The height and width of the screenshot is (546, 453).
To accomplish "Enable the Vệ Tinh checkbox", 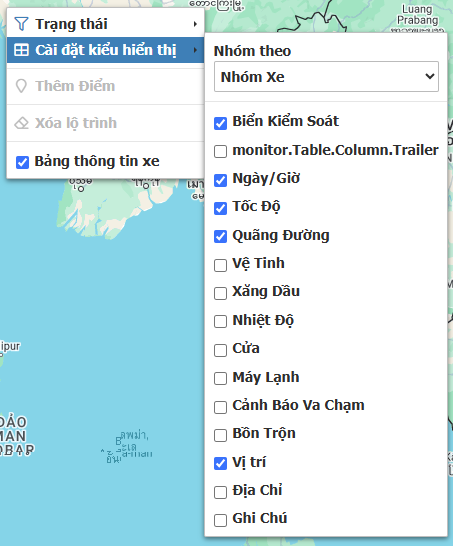I will [220, 265].
